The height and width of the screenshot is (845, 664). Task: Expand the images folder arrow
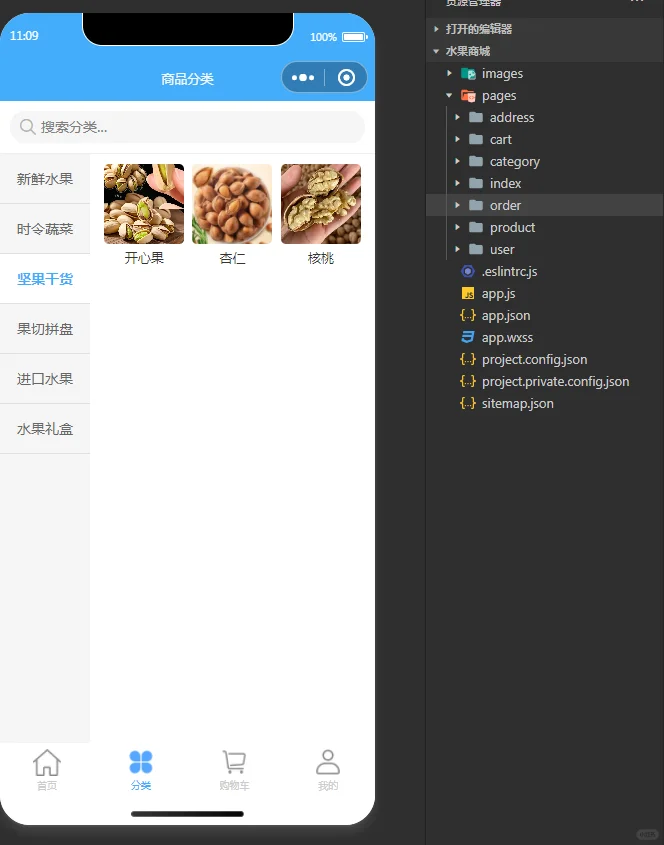[449, 73]
